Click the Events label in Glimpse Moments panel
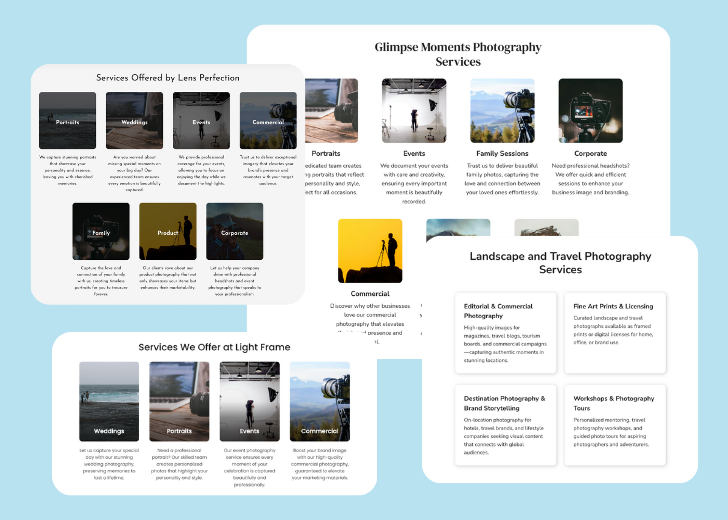The width and height of the screenshot is (728, 520). (414, 153)
